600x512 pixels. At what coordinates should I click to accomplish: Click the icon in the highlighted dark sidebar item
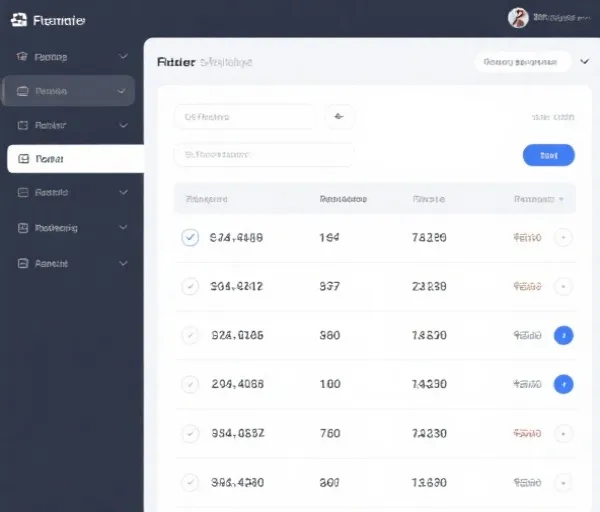[23, 91]
